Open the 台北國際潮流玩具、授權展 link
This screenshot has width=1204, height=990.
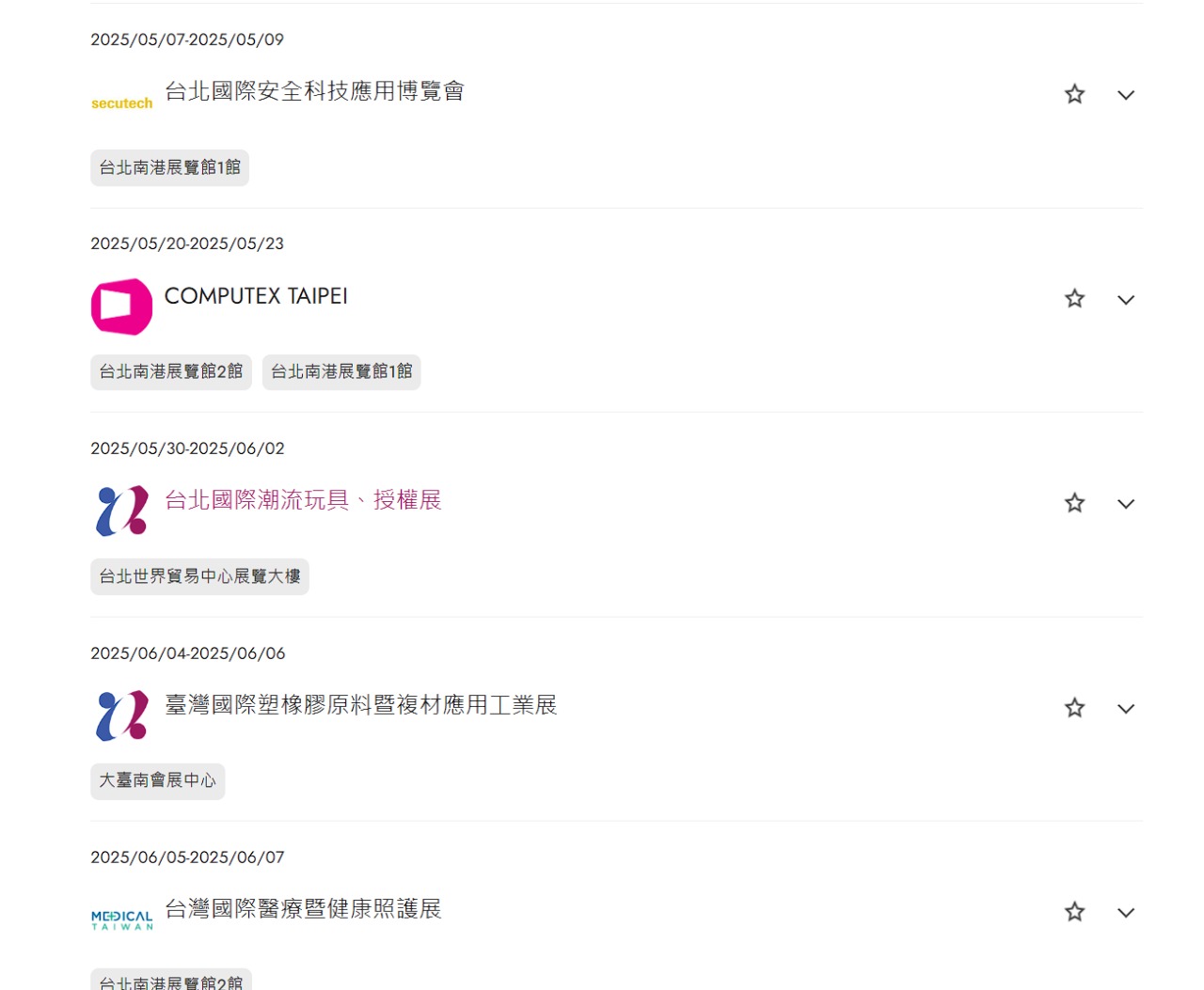tap(303, 500)
